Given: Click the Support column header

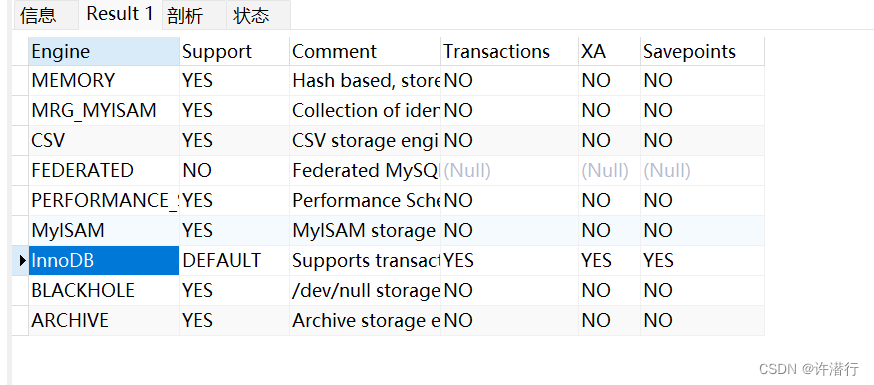Looking at the screenshot, I should click(235, 52).
